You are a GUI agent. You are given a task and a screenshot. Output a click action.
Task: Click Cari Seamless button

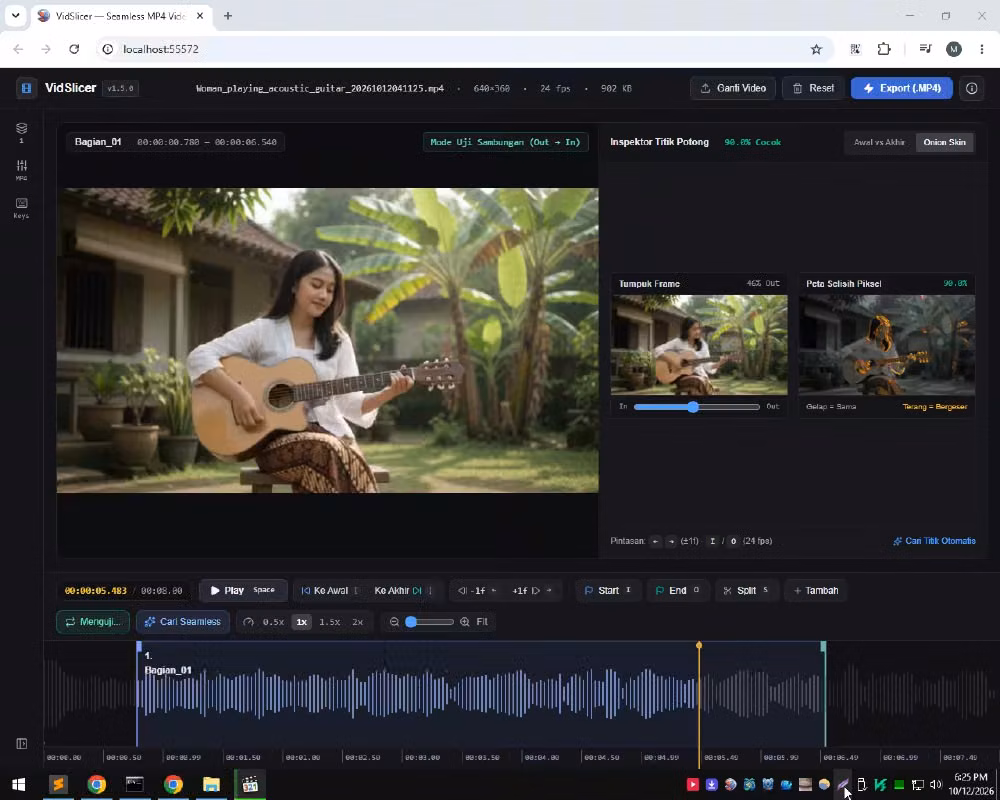(183, 621)
